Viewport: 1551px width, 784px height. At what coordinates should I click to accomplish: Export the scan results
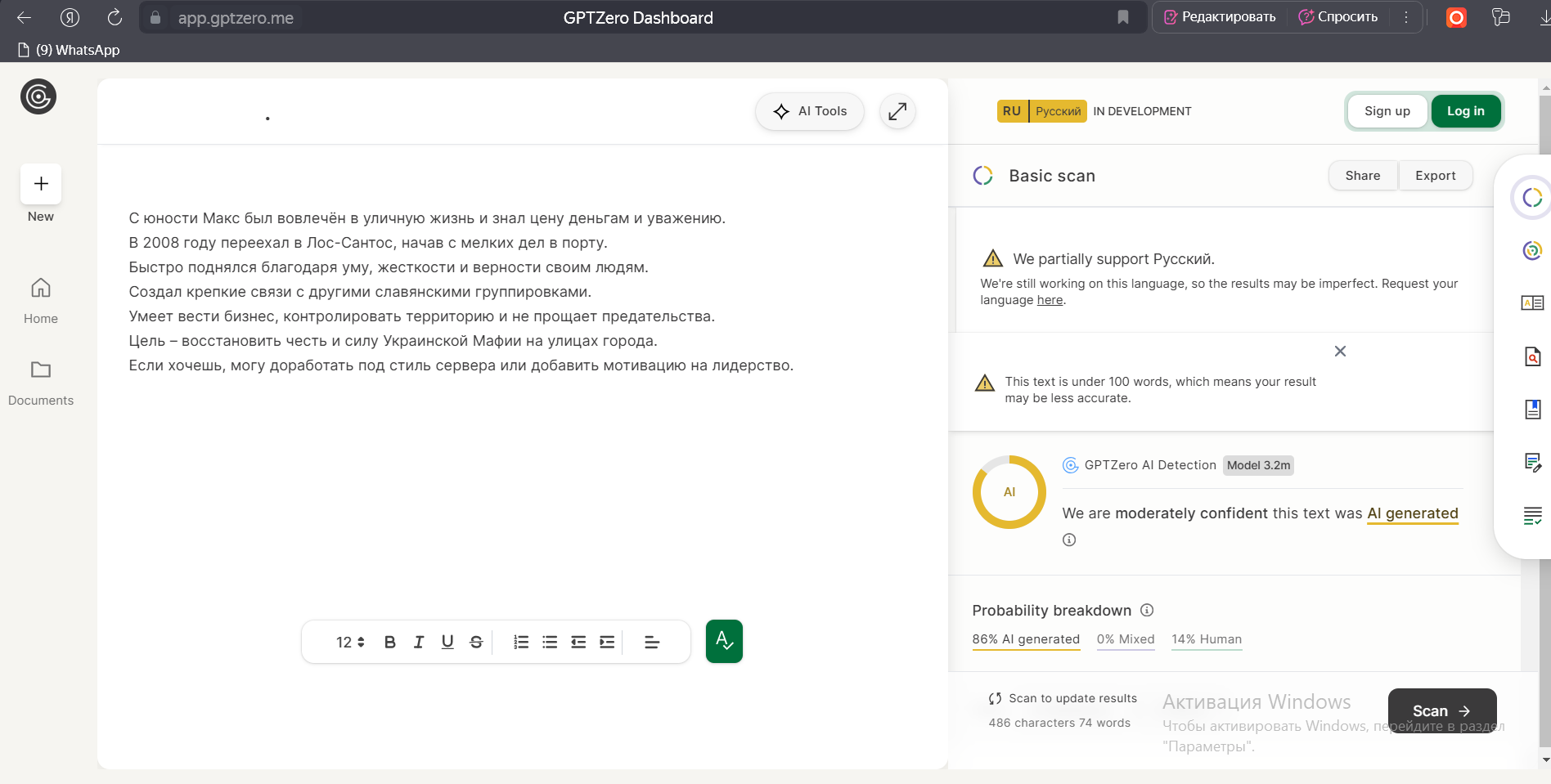pyautogui.click(x=1436, y=176)
